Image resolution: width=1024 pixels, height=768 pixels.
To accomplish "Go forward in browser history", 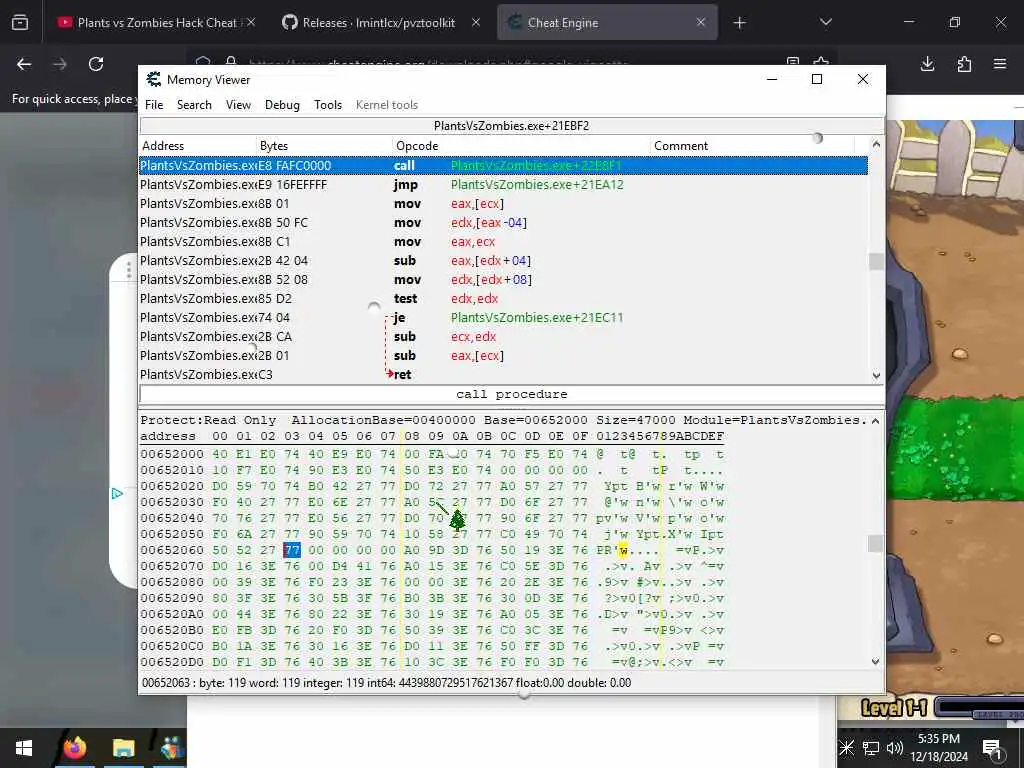I will 60,64.
